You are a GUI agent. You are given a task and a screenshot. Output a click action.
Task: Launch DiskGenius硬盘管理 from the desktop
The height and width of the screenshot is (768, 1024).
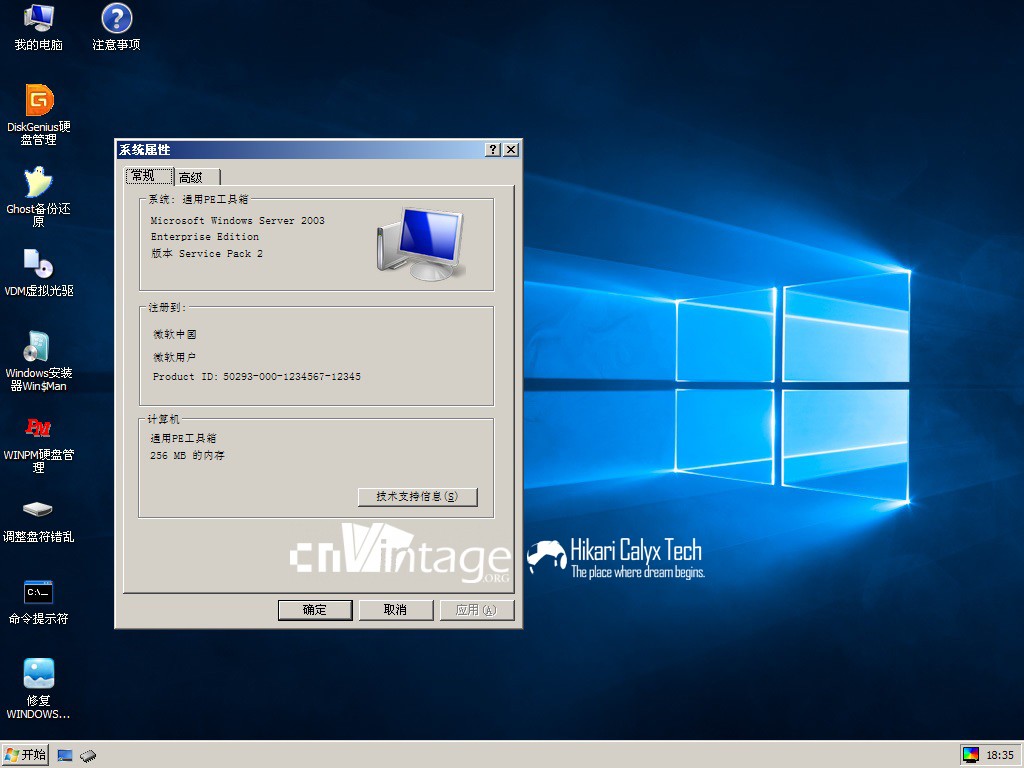[x=39, y=114]
